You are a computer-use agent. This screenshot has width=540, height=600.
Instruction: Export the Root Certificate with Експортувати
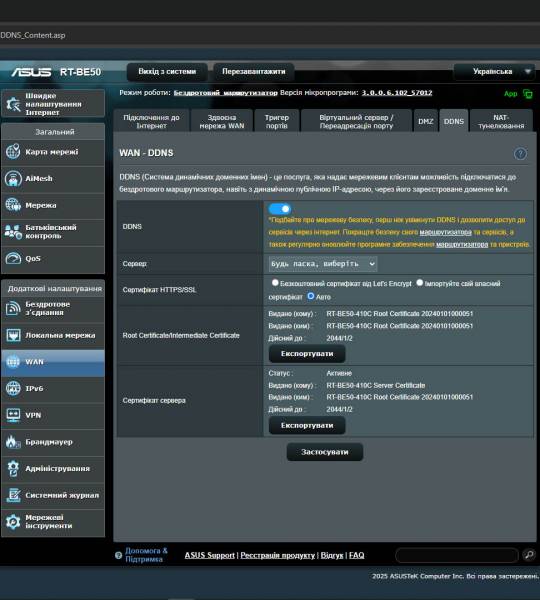pyautogui.click(x=307, y=354)
